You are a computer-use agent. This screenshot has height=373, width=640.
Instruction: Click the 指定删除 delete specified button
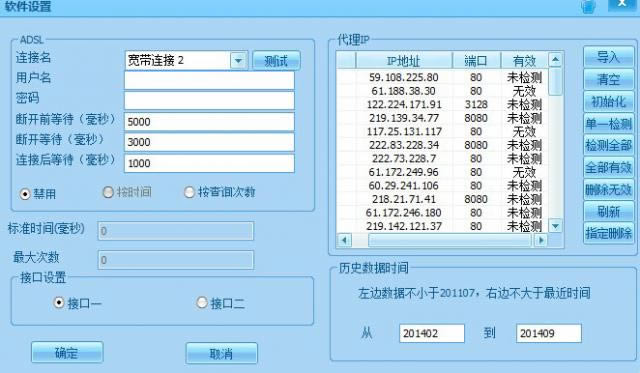coord(608,233)
